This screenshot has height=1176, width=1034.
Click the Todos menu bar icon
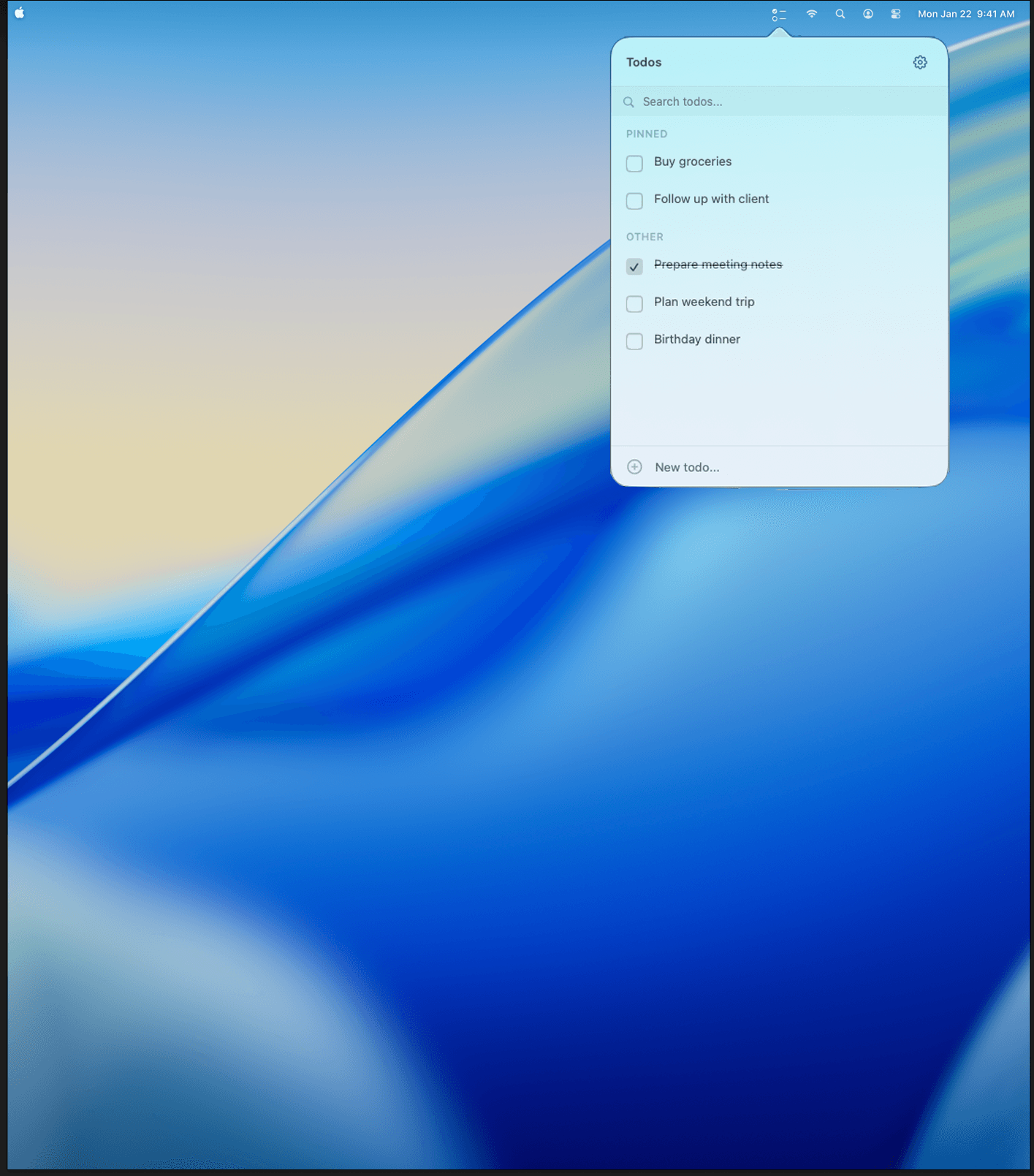pyautogui.click(x=779, y=14)
